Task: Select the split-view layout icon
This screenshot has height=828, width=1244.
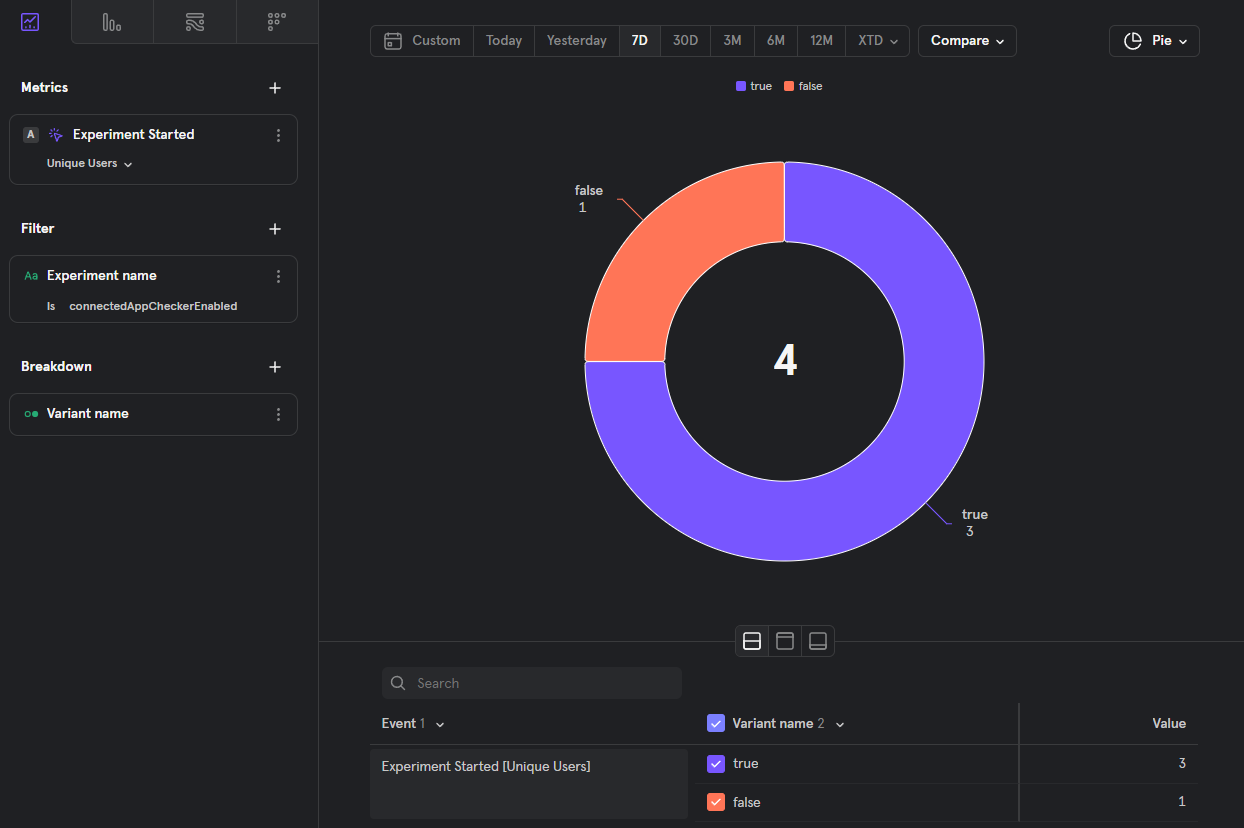Action: coord(752,641)
